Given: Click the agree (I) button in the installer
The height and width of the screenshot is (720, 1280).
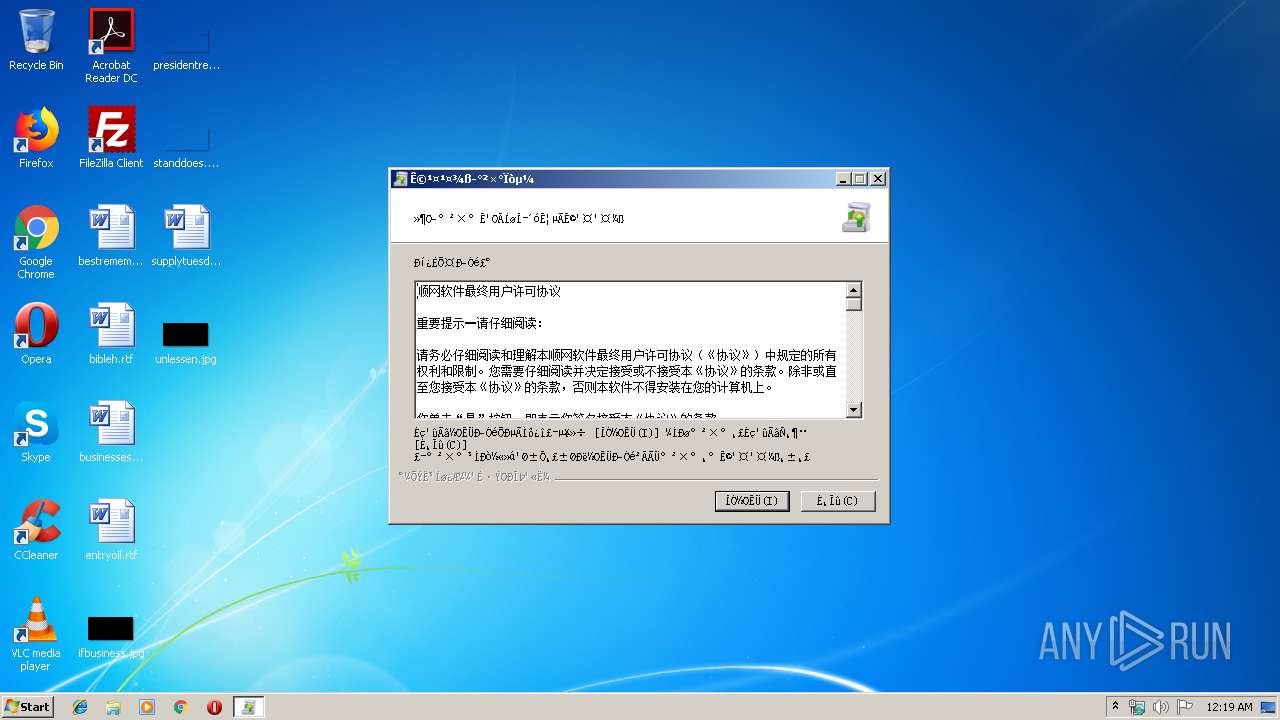Looking at the screenshot, I should [x=752, y=501].
